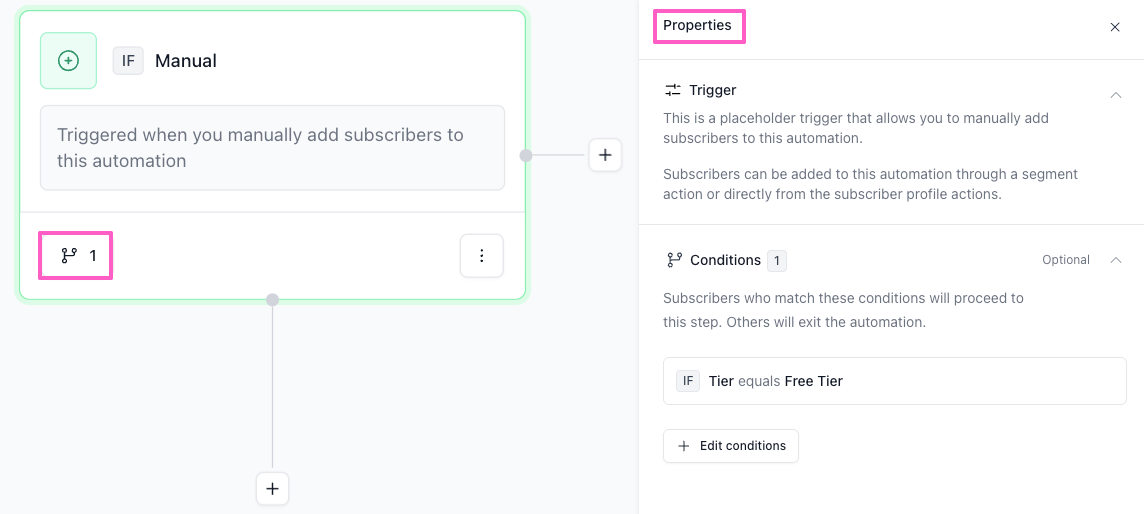The height and width of the screenshot is (514, 1144).
Task: Collapse the Conditions section chevron
Action: (x=1116, y=260)
